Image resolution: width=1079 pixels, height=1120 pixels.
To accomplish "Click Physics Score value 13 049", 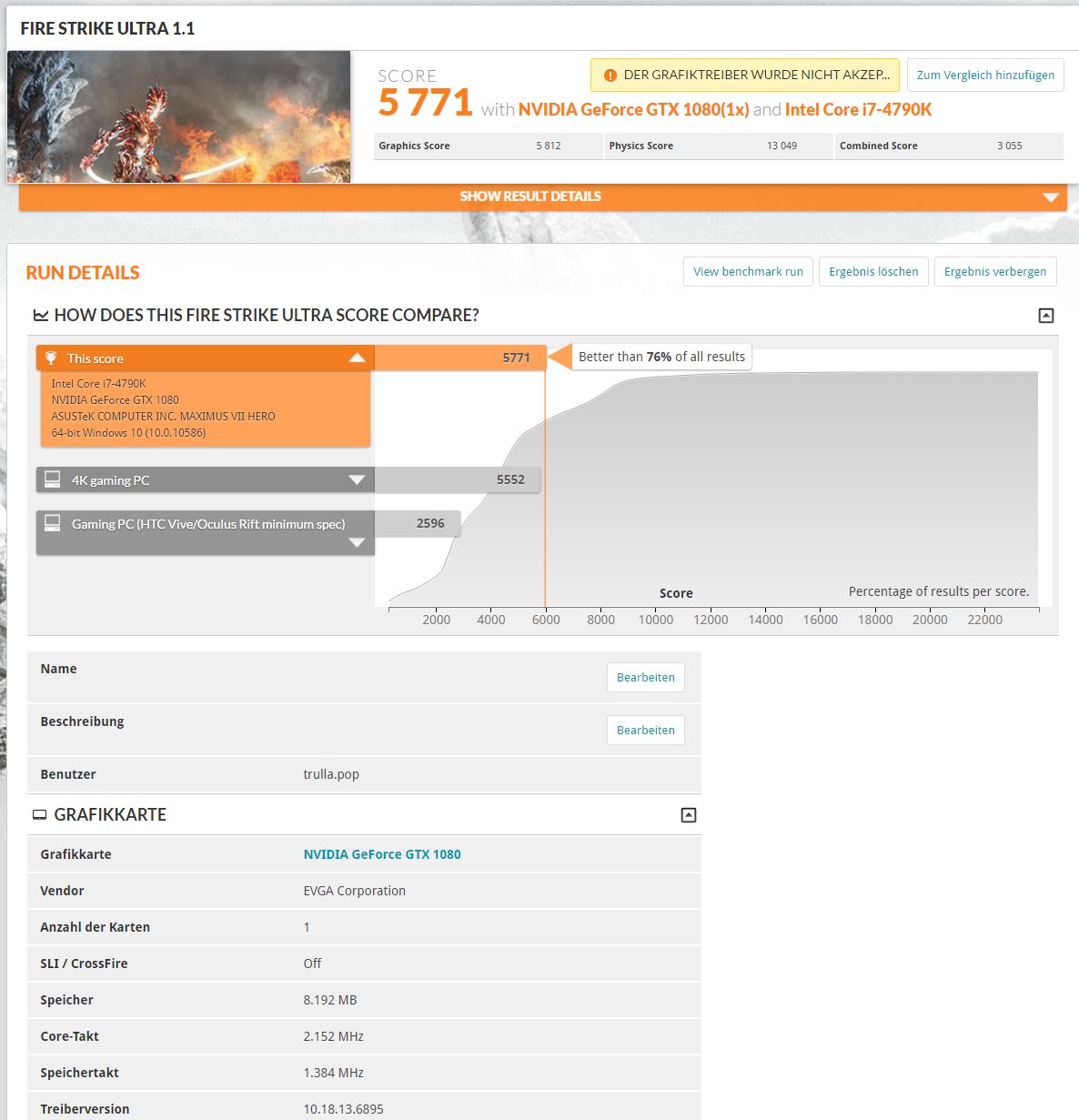I will [x=782, y=146].
